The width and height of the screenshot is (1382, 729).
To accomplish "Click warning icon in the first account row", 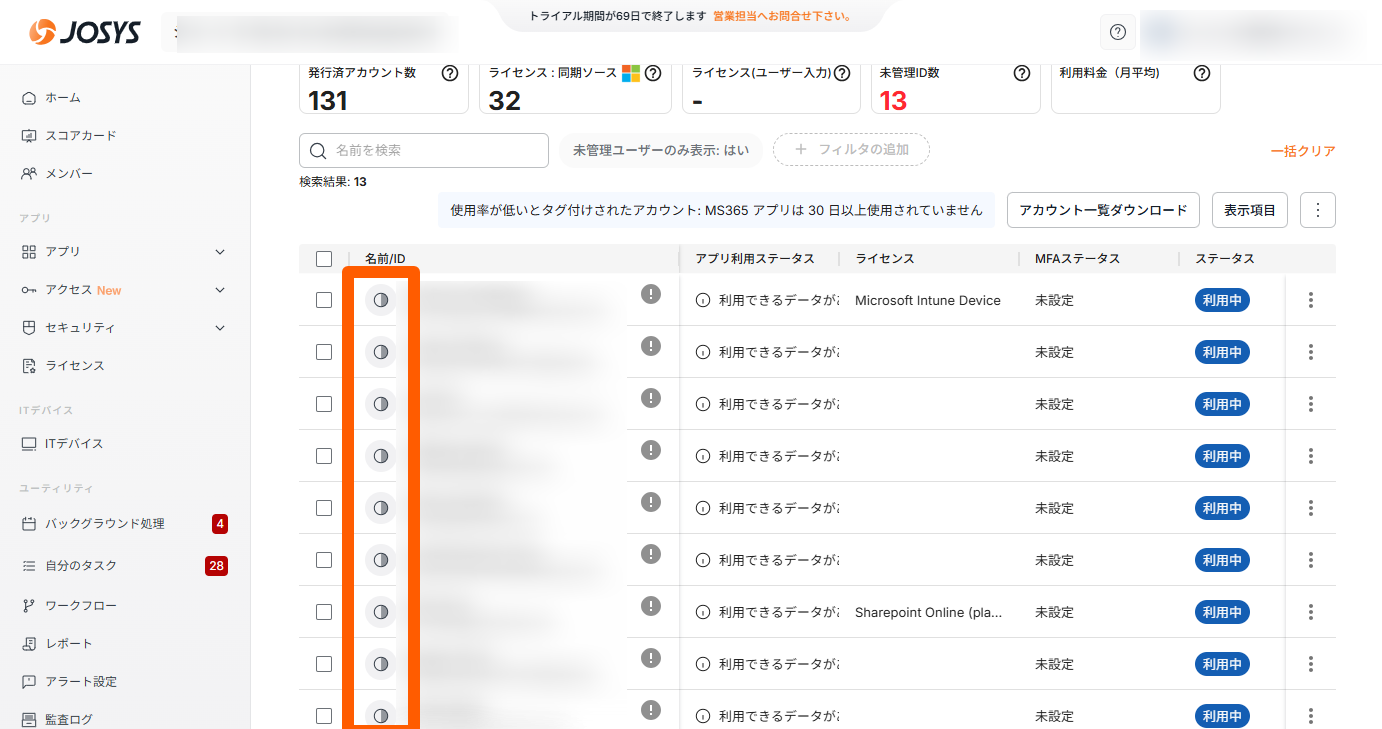I will (651, 294).
